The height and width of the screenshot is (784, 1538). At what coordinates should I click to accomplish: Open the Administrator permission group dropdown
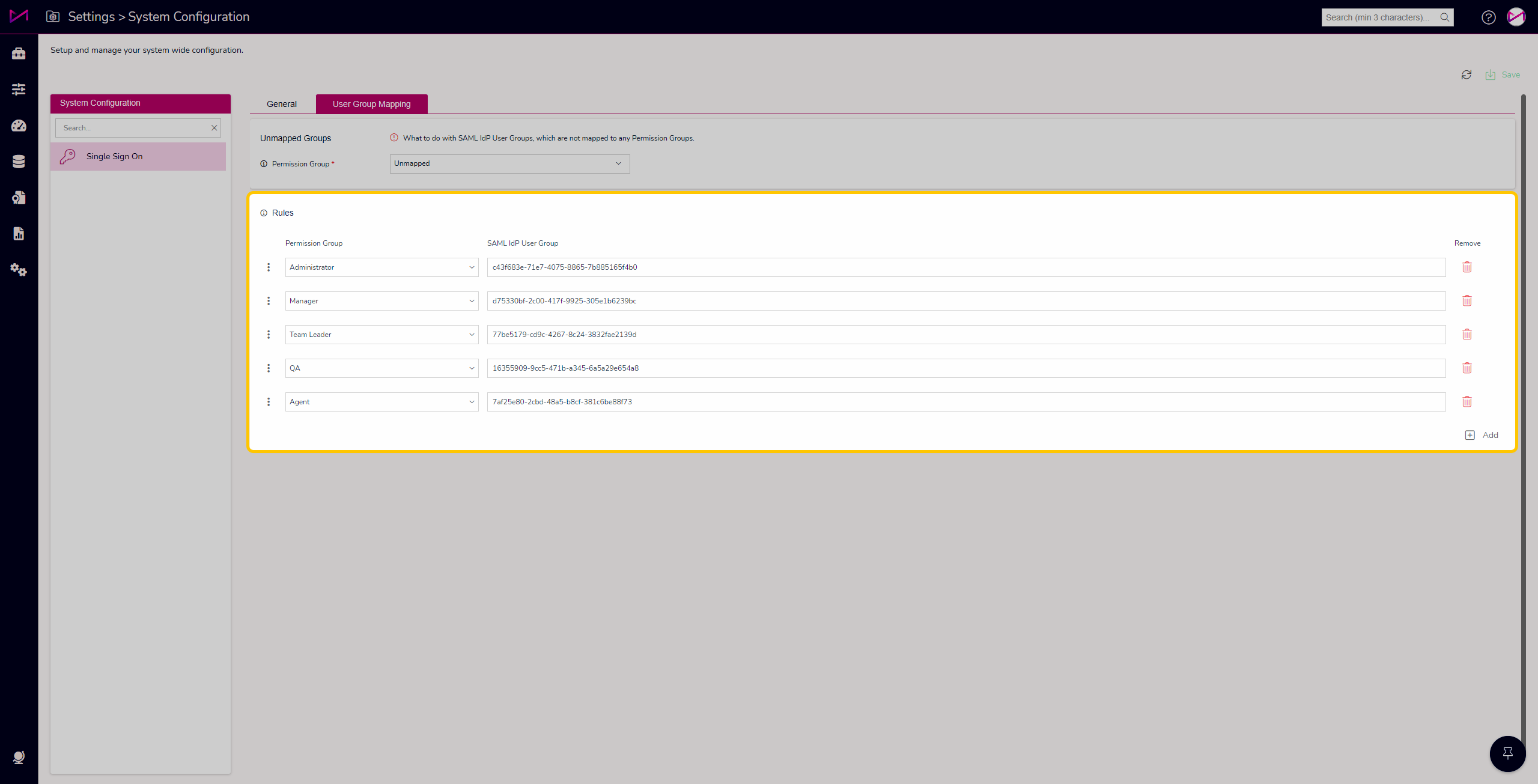tap(381, 267)
